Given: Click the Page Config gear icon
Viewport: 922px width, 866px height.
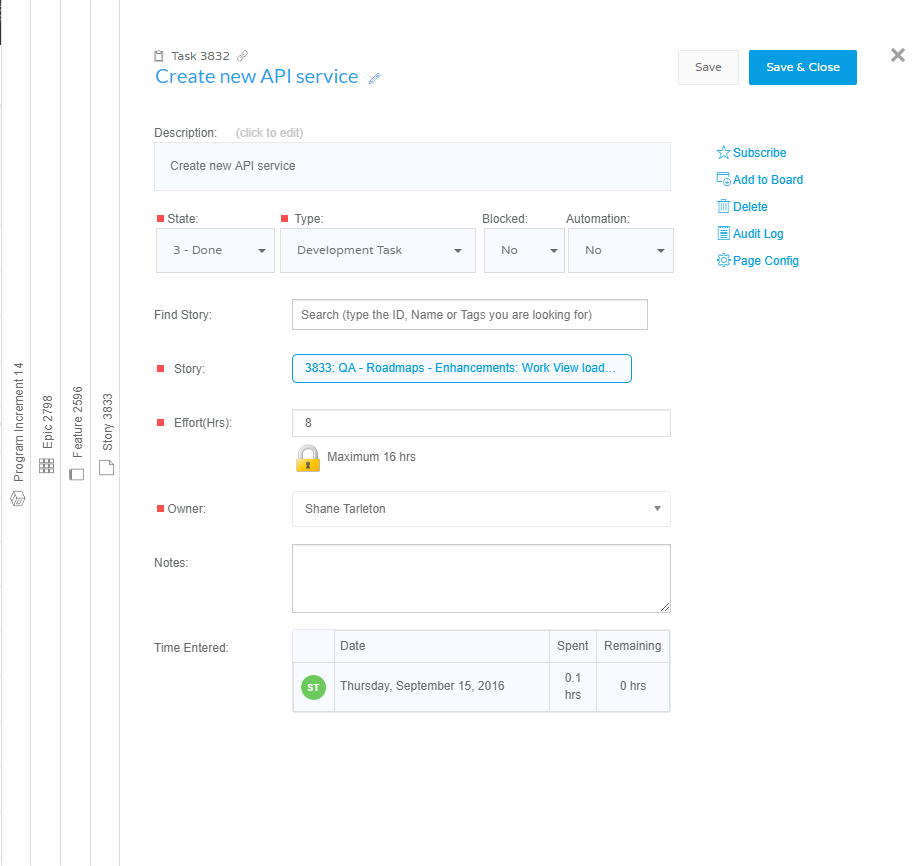Looking at the screenshot, I should click(722, 260).
